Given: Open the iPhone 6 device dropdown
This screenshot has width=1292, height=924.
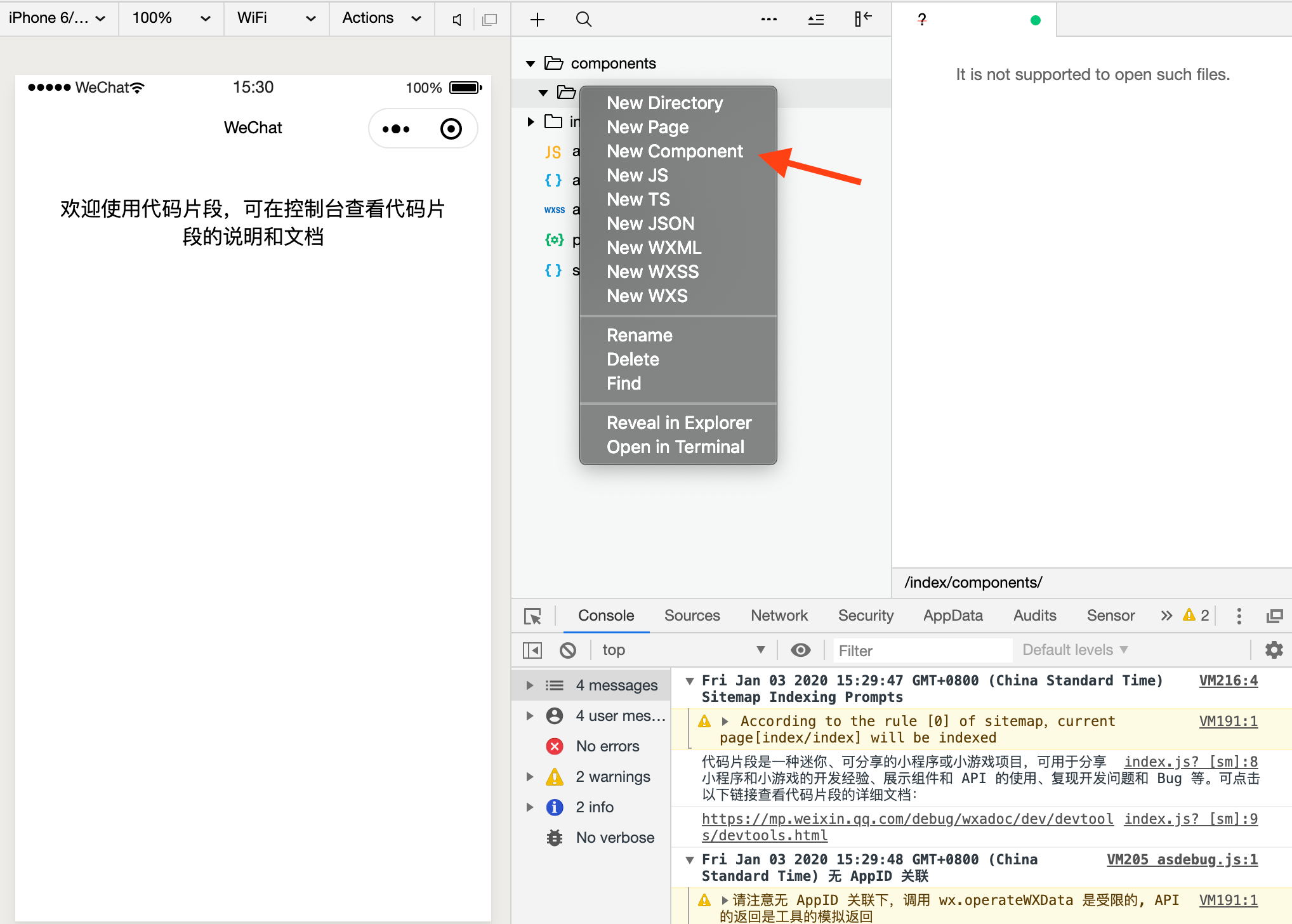Looking at the screenshot, I should pos(57,18).
